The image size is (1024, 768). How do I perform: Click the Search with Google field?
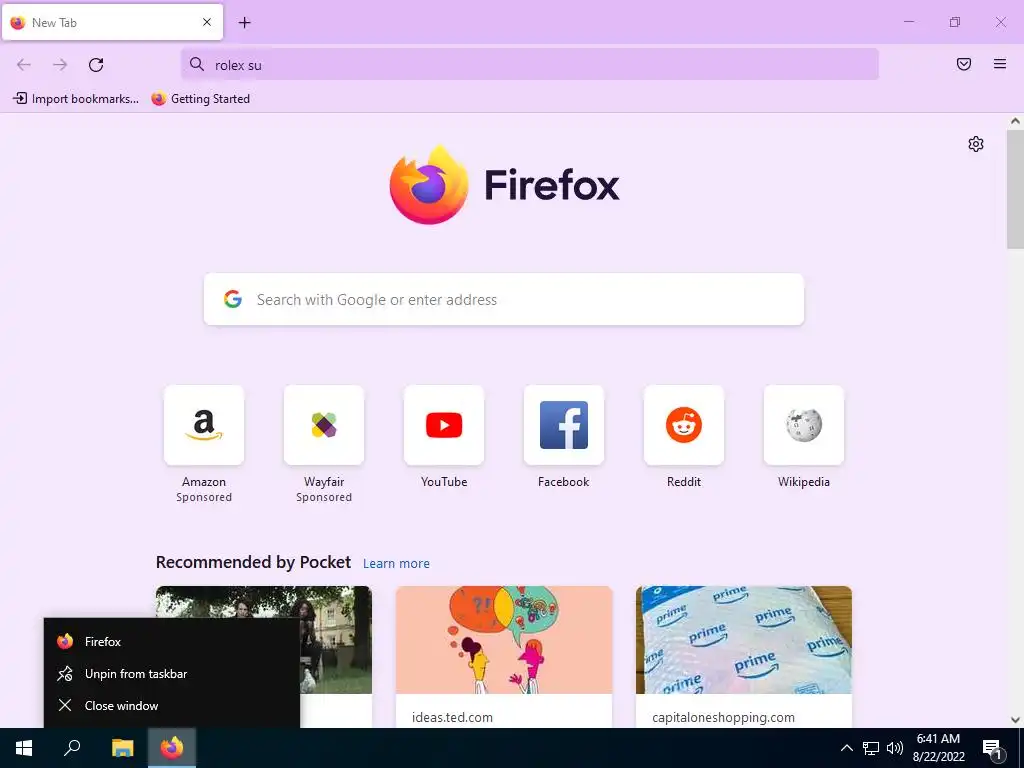coord(504,299)
